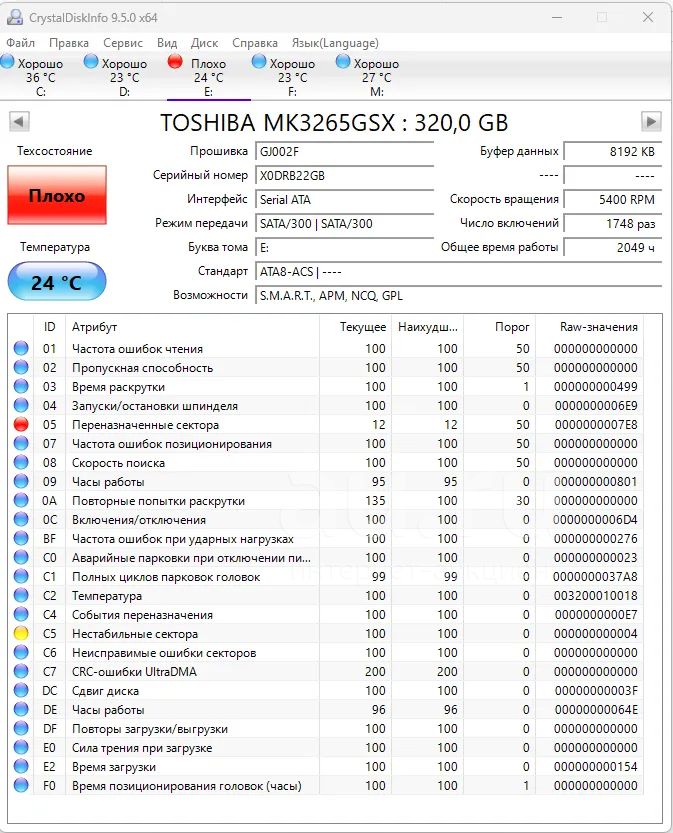Click blue status icon for attribute DF
Image resolution: width=673 pixels, height=833 pixels.
point(21,728)
